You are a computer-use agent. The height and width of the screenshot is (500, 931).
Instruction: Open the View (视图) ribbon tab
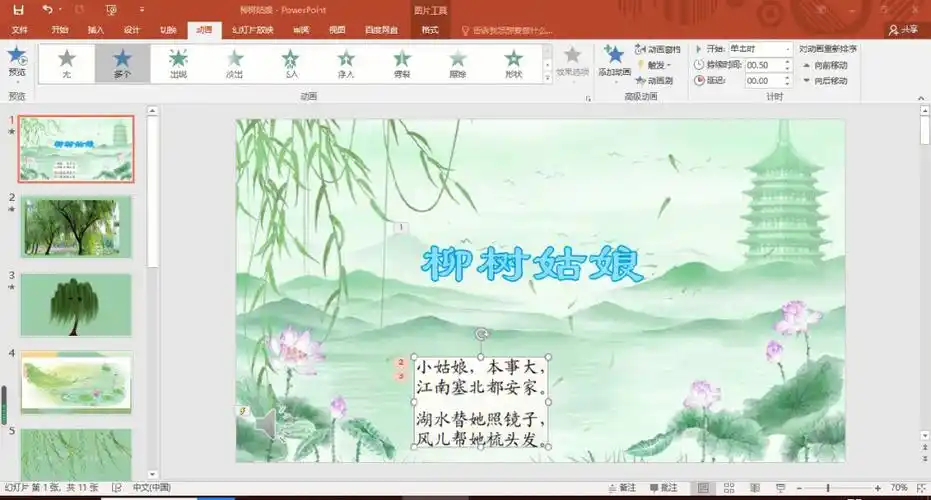(337, 30)
